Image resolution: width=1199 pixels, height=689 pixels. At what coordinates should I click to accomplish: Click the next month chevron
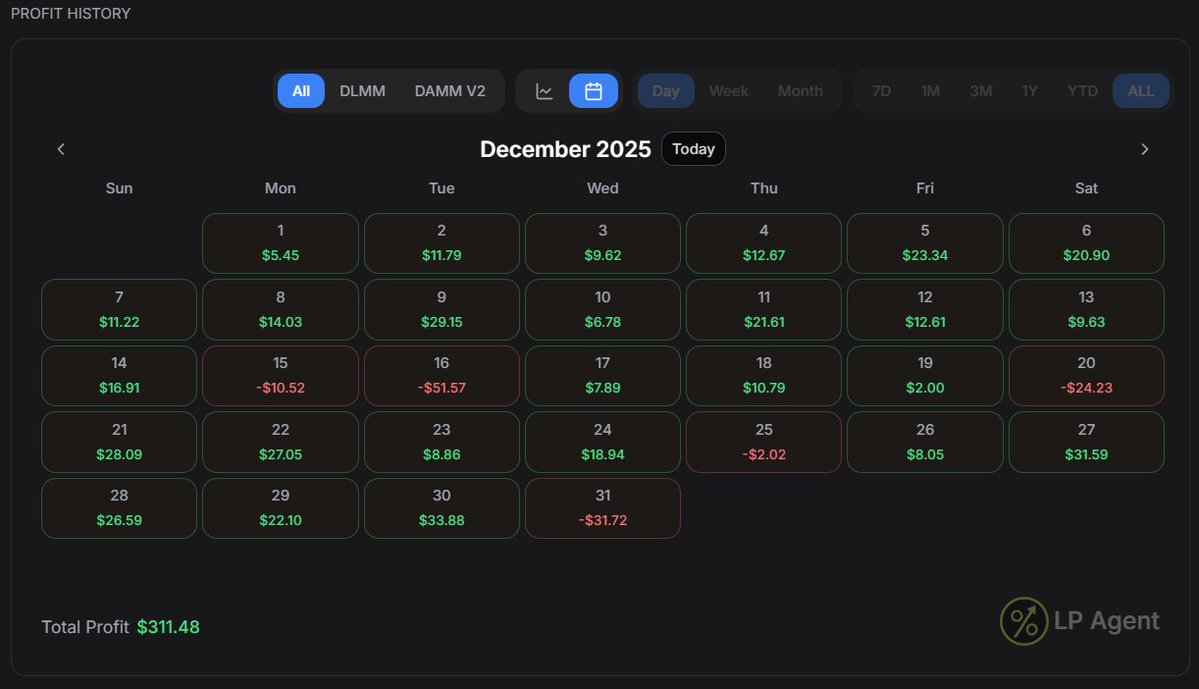click(x=1145, y=148)
